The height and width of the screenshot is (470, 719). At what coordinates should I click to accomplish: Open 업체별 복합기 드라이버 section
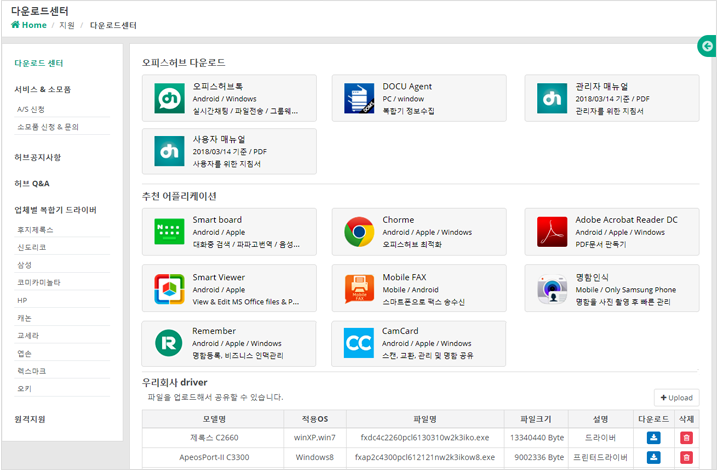(x=55, y=210)
